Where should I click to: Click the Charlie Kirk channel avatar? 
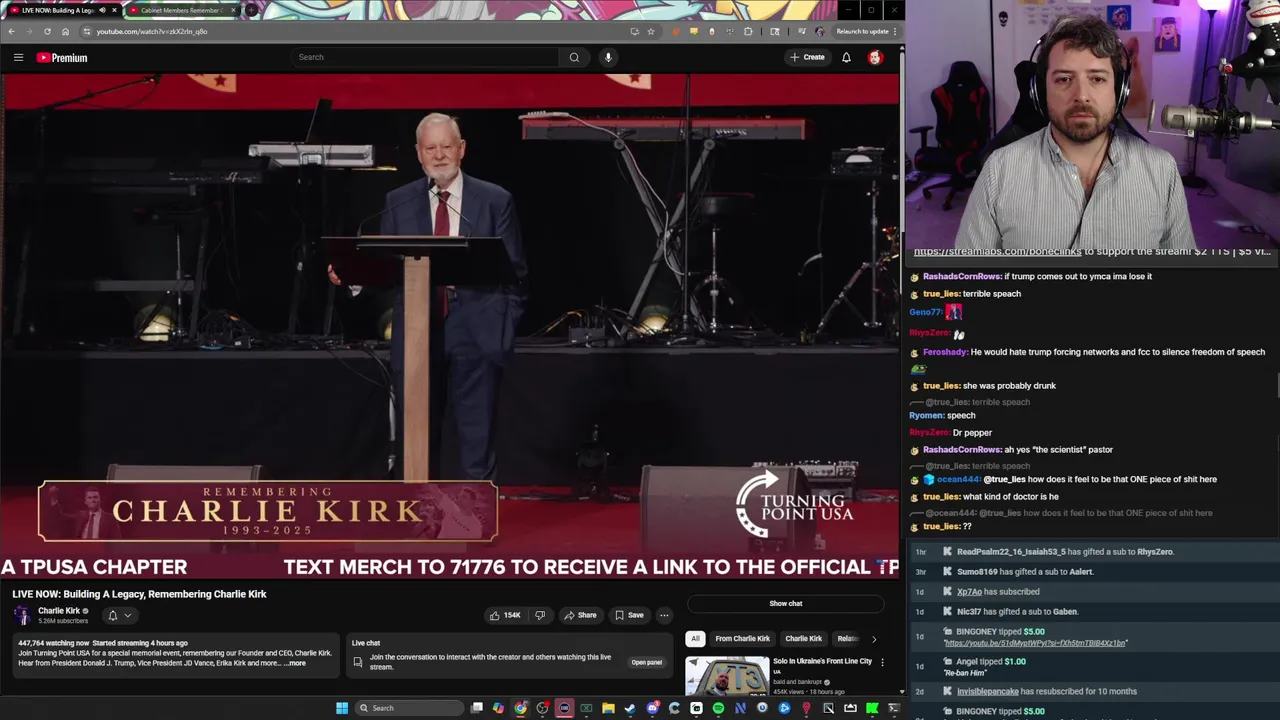[x=22, y=615]
